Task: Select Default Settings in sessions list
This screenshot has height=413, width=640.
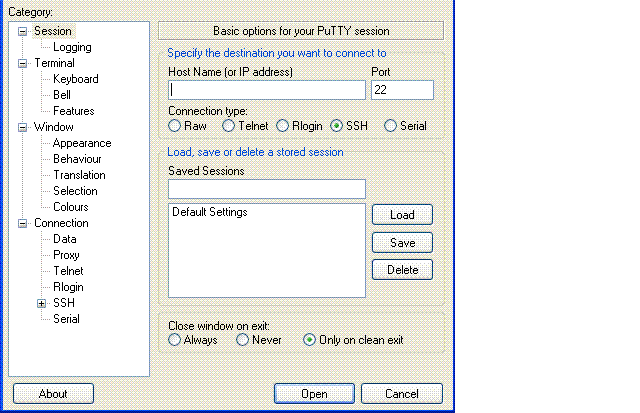Action: tap(210, 212)
